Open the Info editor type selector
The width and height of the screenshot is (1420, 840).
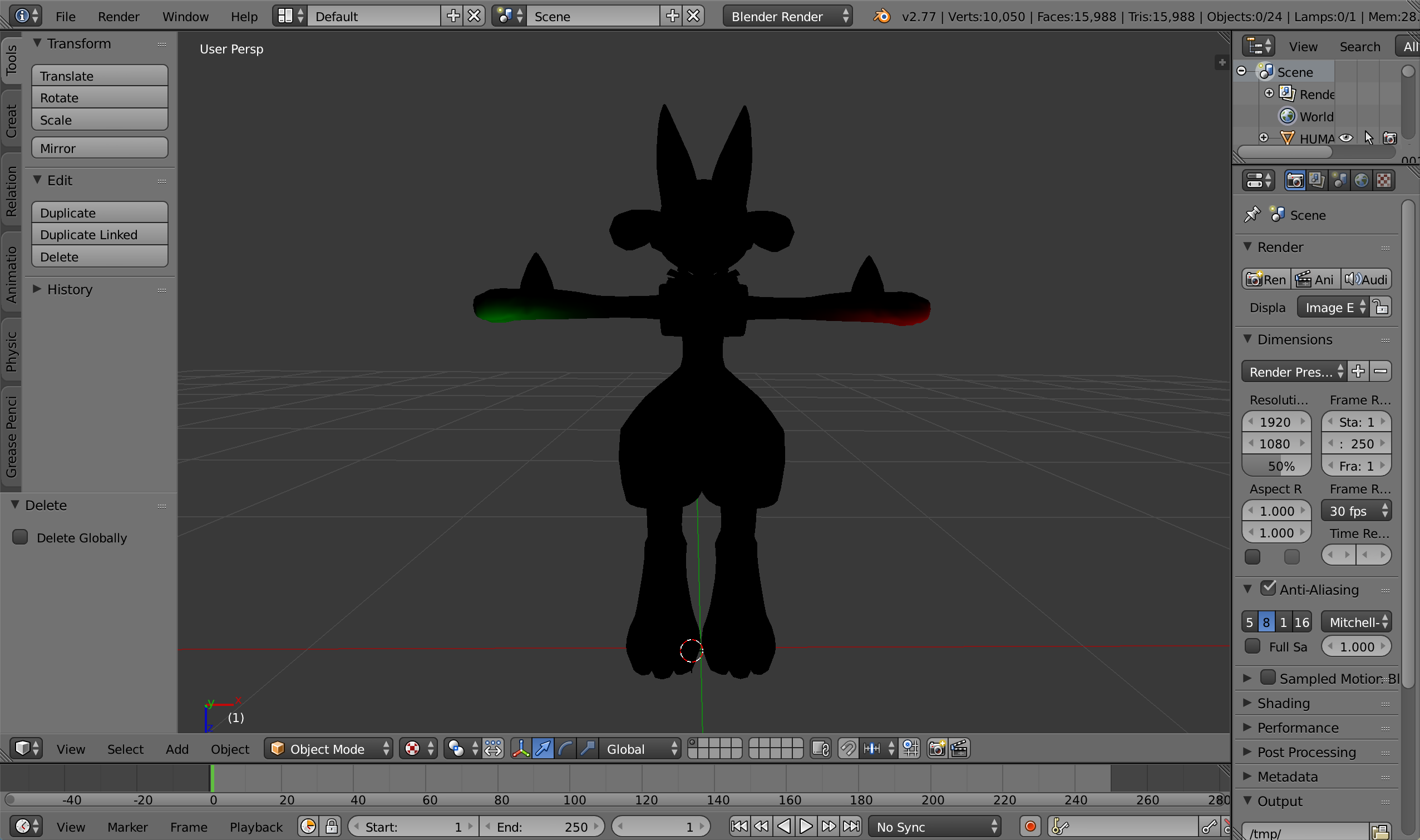pyautogui.click(x=26, y=16)
